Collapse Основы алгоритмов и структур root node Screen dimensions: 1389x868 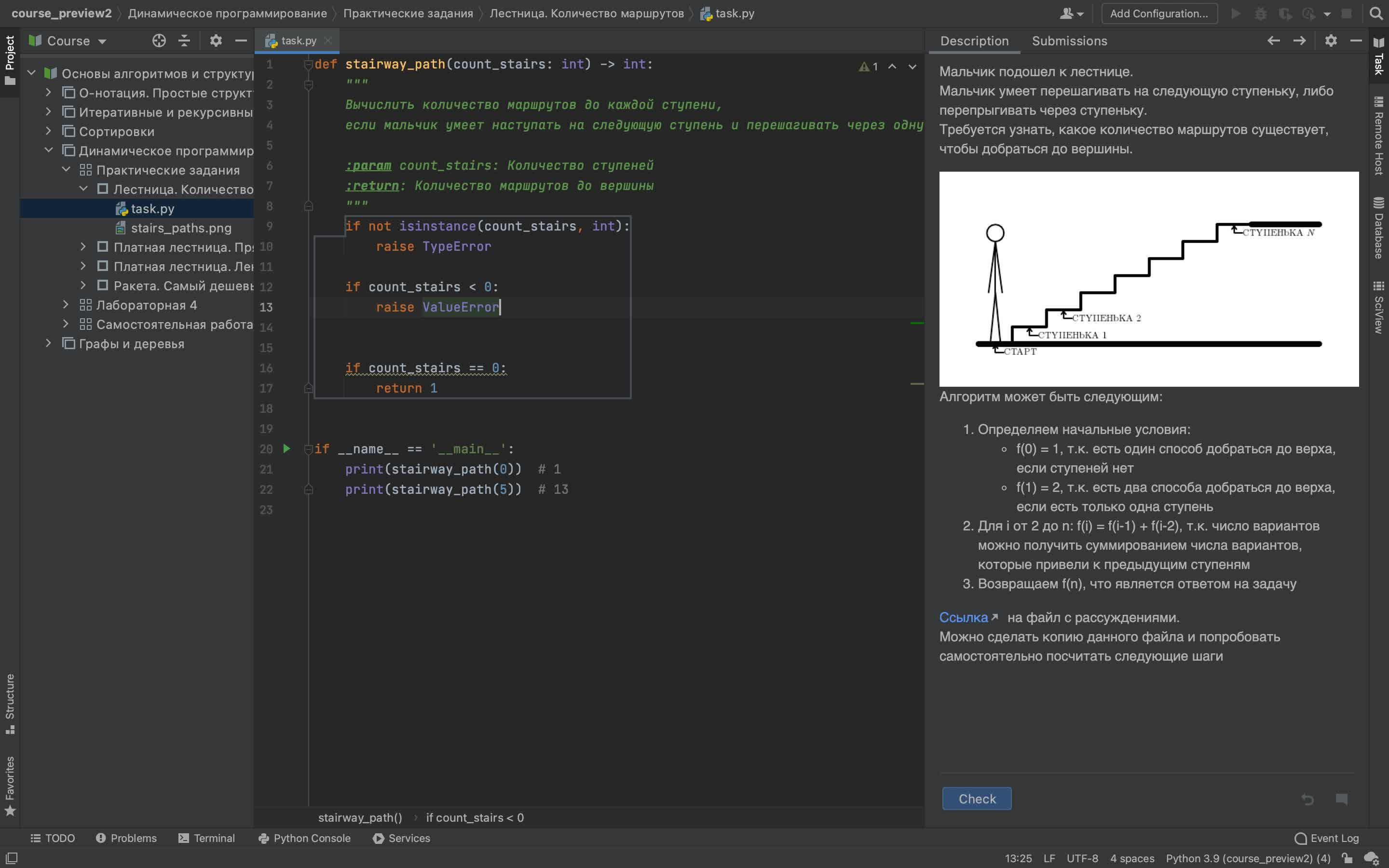pyautogui.click(x=31, y=73)
